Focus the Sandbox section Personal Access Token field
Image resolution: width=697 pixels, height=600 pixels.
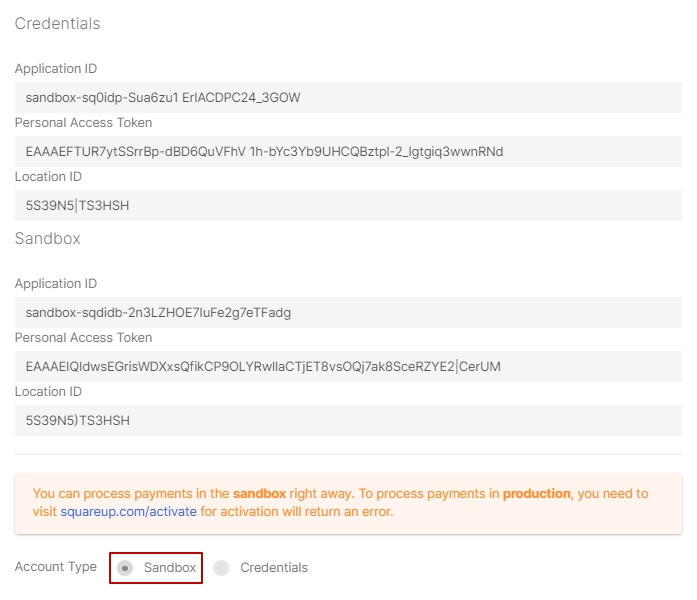(347, 366)
